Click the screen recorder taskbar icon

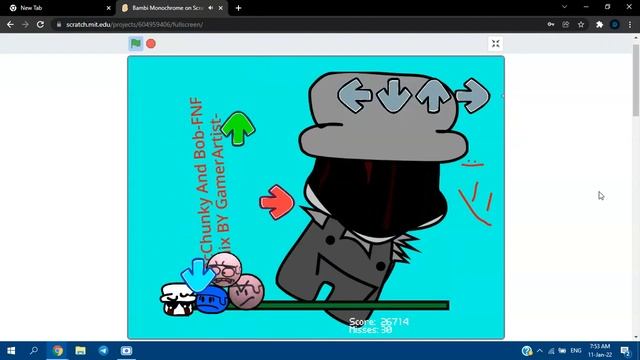(x=126, y=351)
